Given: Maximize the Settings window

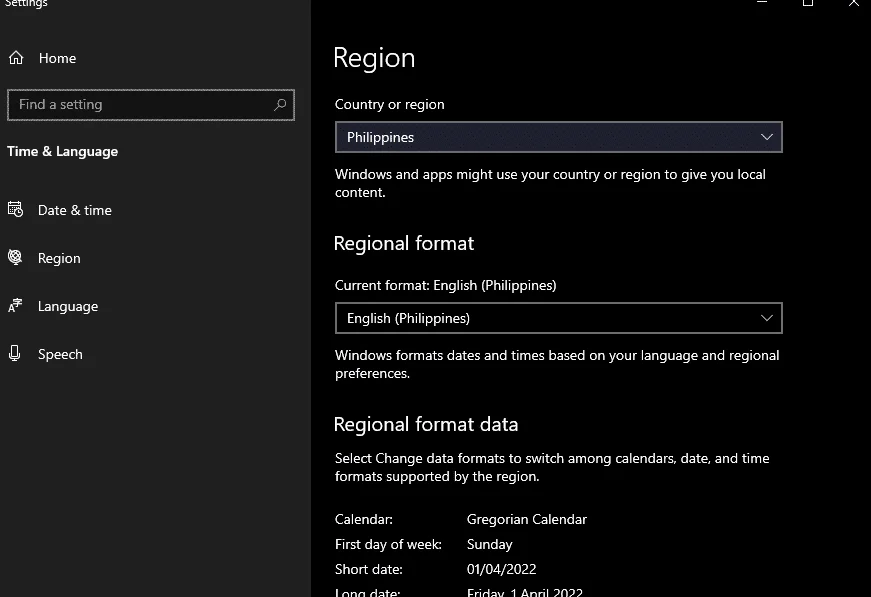Looking at the screenshot, I should (808, 3).
